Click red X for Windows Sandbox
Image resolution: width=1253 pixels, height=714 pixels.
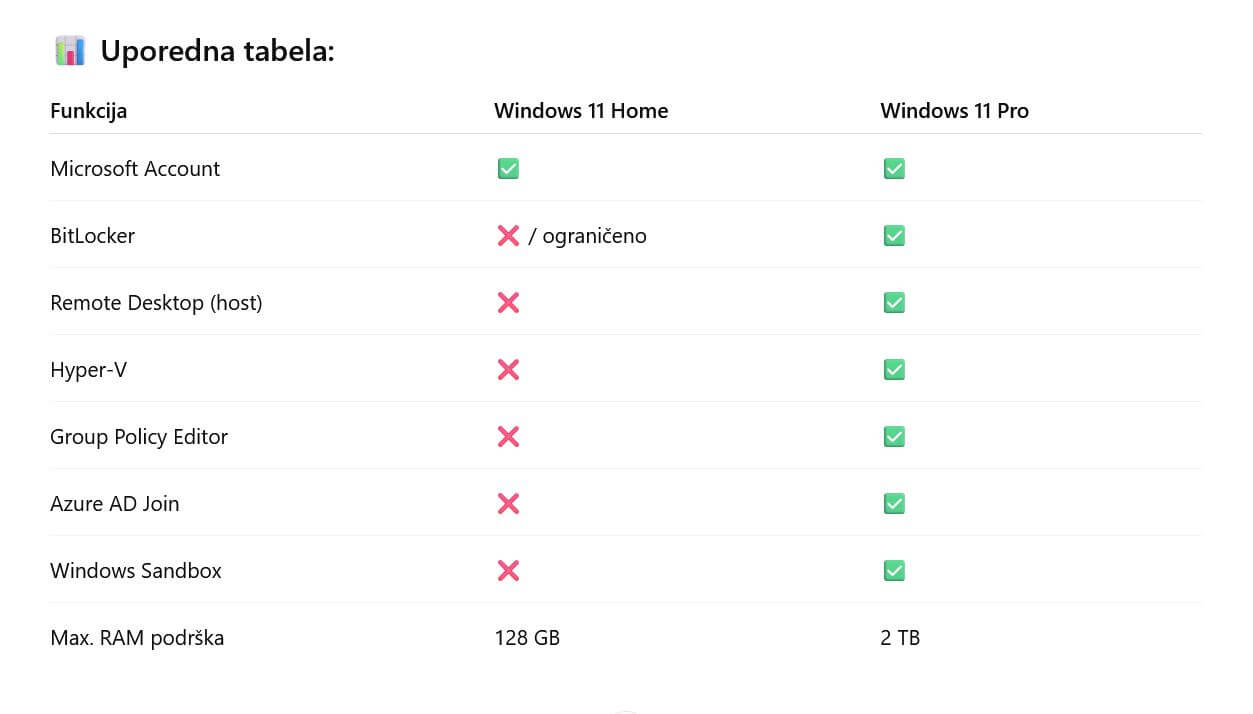click(508, 571)
